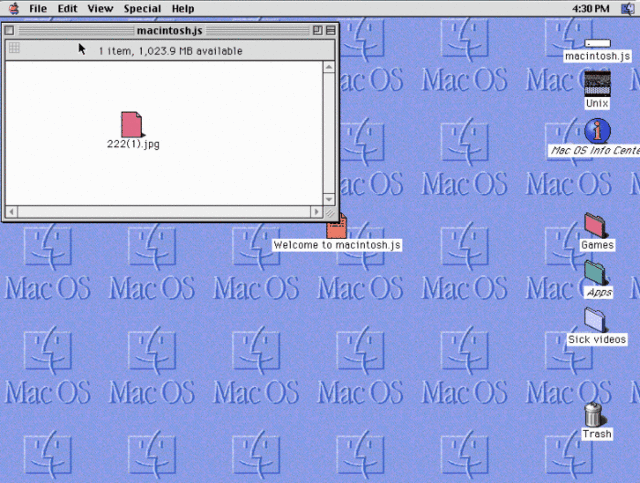This screenshot has height=483, width=640.
Task: Select the Sick videos folder icon
Action: click(x=595, y=320)
